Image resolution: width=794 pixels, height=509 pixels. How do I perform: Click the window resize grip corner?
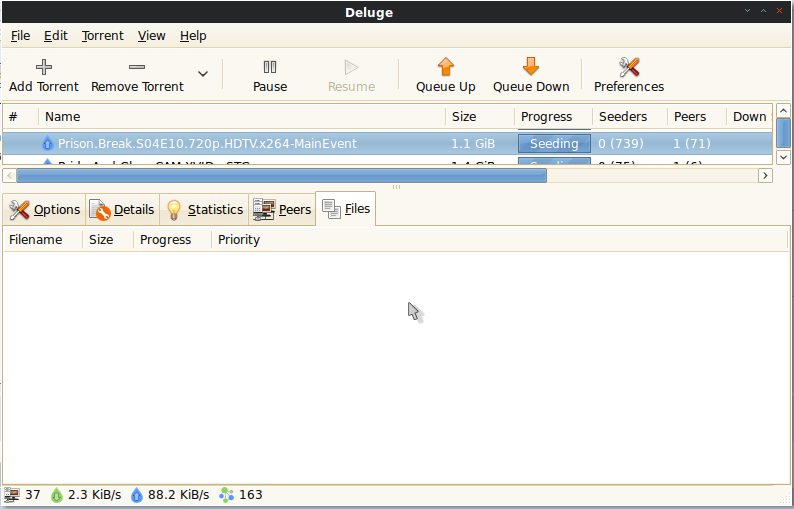click(785, 500)
